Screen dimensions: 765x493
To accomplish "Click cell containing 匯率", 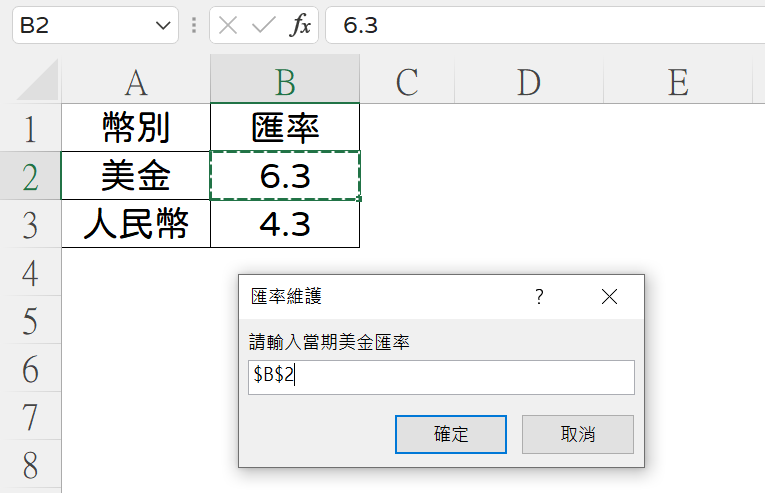I will click(x=285, y=128).
